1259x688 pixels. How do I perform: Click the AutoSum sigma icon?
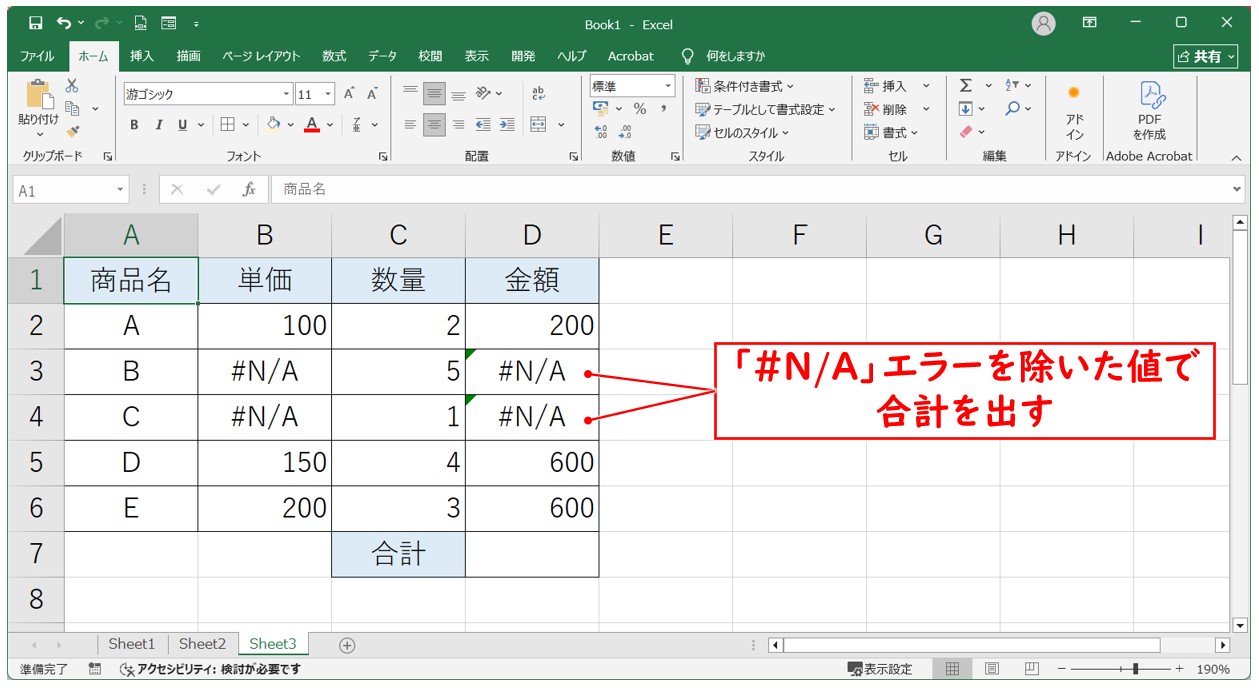pyautogui.click(x=965, y=86)
